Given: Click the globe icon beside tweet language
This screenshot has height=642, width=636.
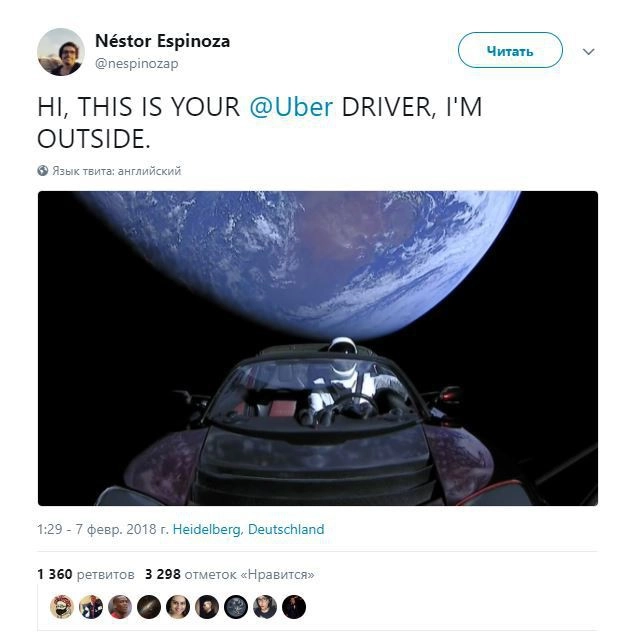Looking at the screenshot, I should click(43, 170).
